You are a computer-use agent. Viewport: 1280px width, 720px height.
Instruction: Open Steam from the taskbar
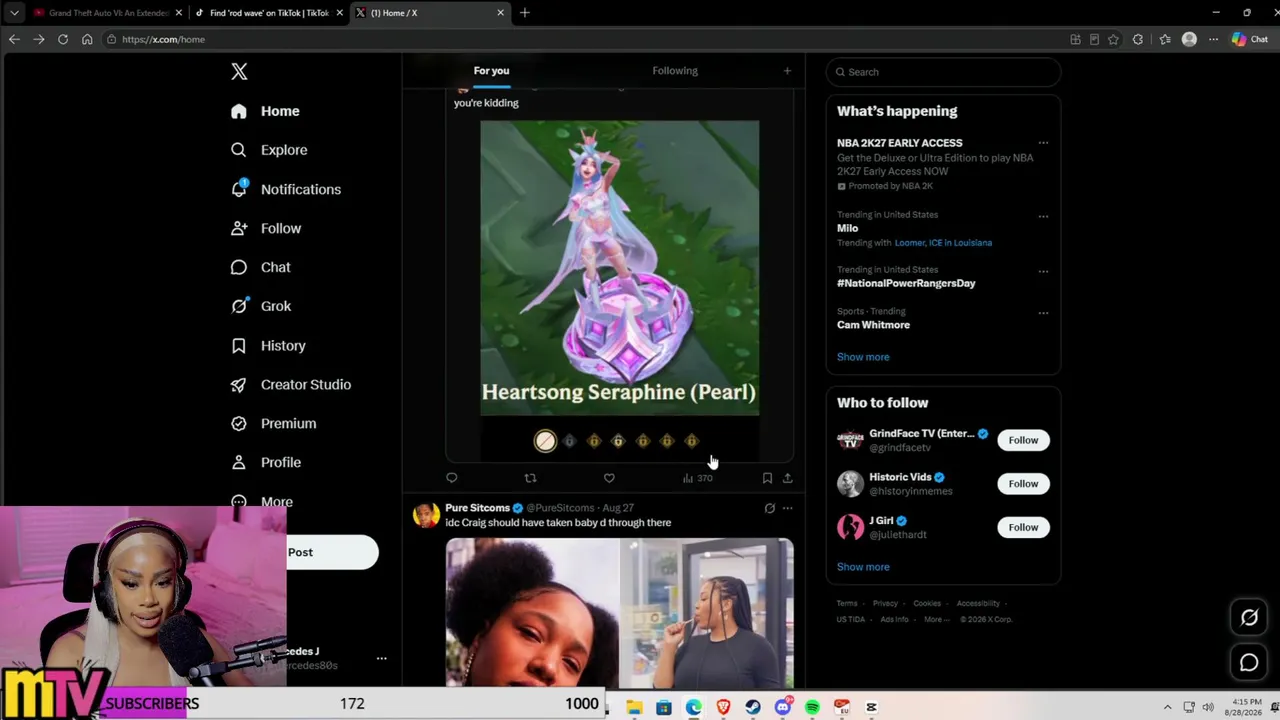[753, 707]
